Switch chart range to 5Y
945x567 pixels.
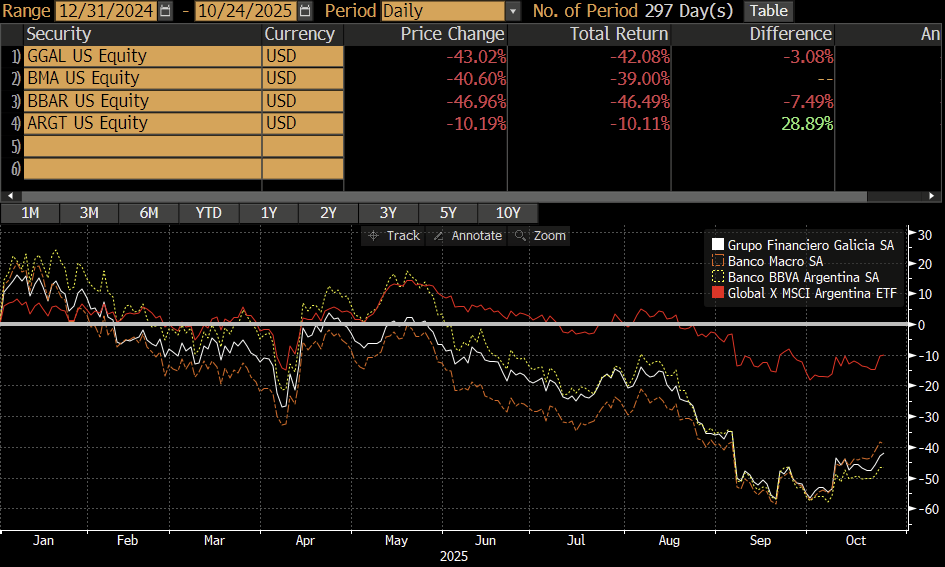pos(448,213)
